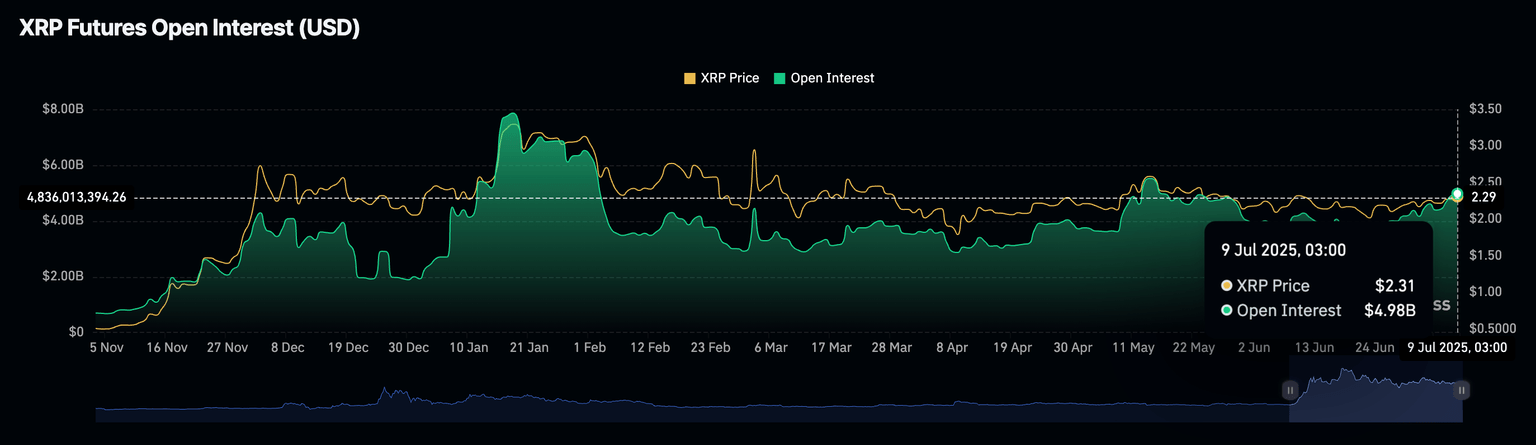This screenshot has width=1536, height=445.
Task: Click the 5 Nov x-axis label
Action: pyautogui.click(x=106, y=348)
